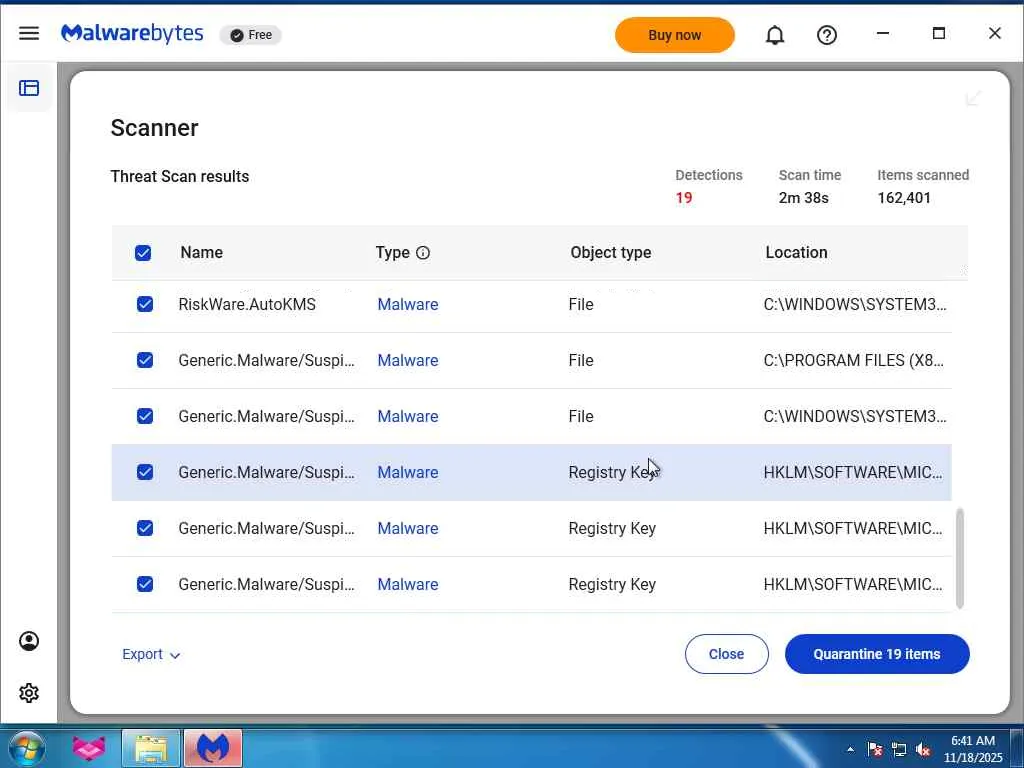Click the network tray icon

pyautogui.click(x=899, y=749)
